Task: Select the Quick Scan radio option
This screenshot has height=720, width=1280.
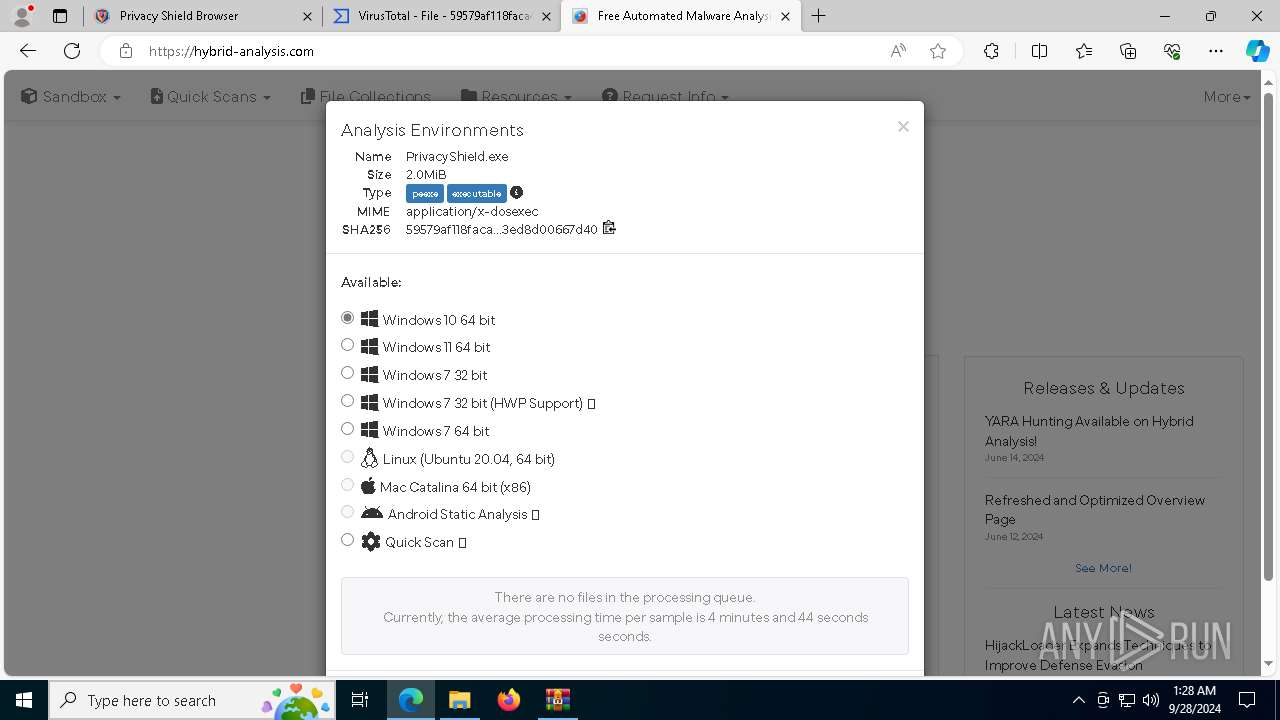Action: coord(347,540)
